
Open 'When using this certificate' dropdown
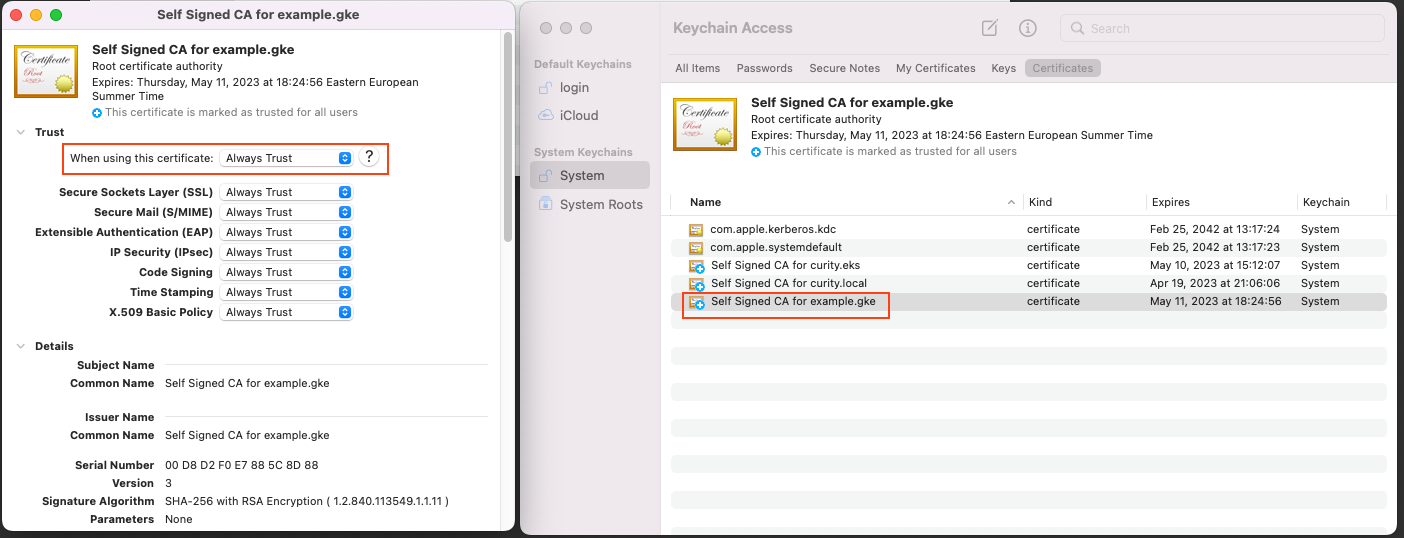[x=287, y=158]
